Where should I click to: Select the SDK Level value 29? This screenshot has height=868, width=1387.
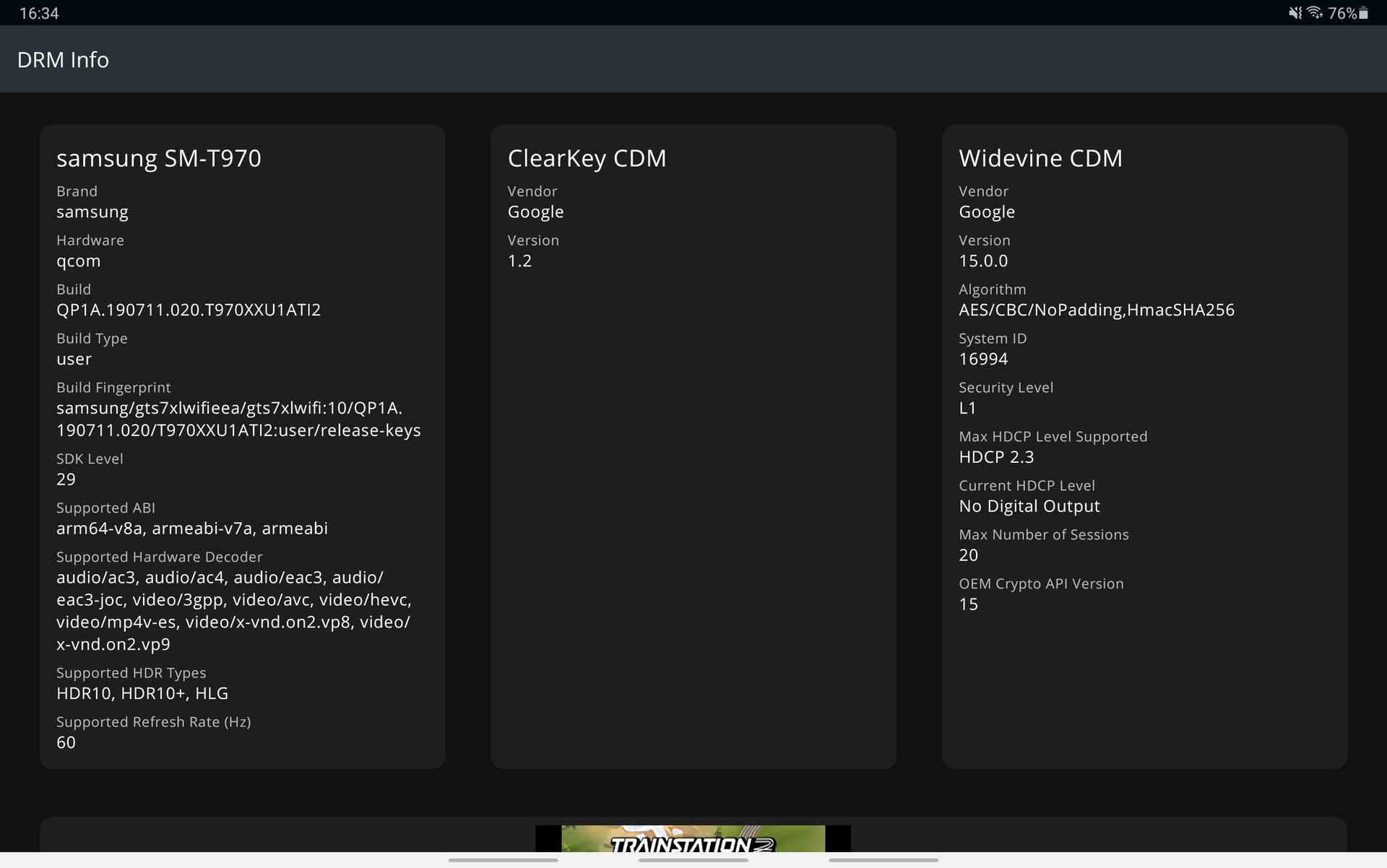click(66, 479)
